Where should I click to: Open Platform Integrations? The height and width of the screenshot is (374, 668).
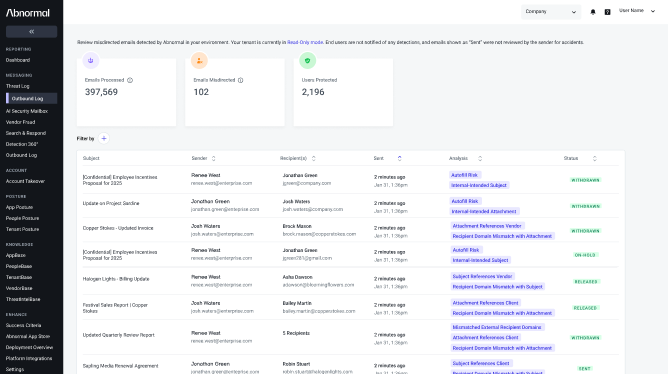coord(29,359)
